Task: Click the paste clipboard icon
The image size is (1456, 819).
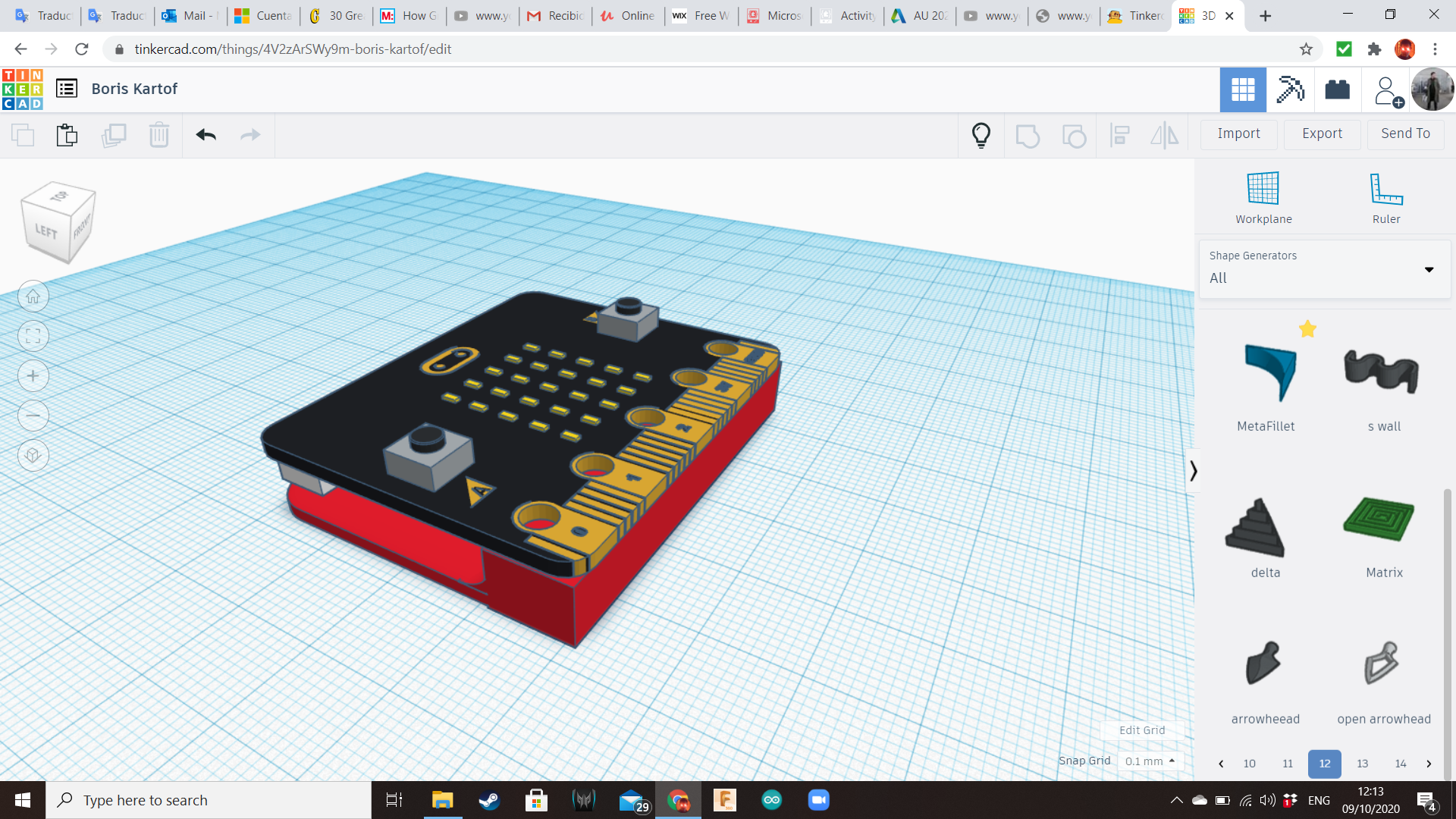Action: click(x=67, y=135)
